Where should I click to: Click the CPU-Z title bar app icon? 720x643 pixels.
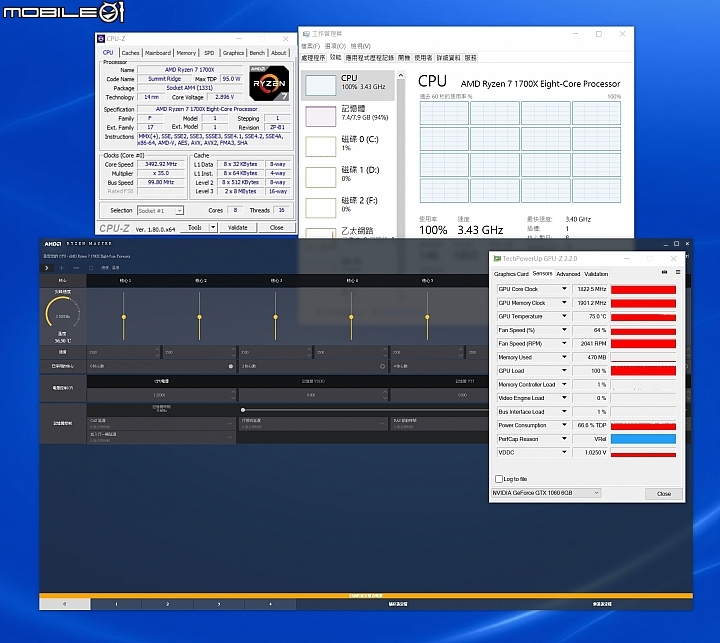(x=101, y=39)
